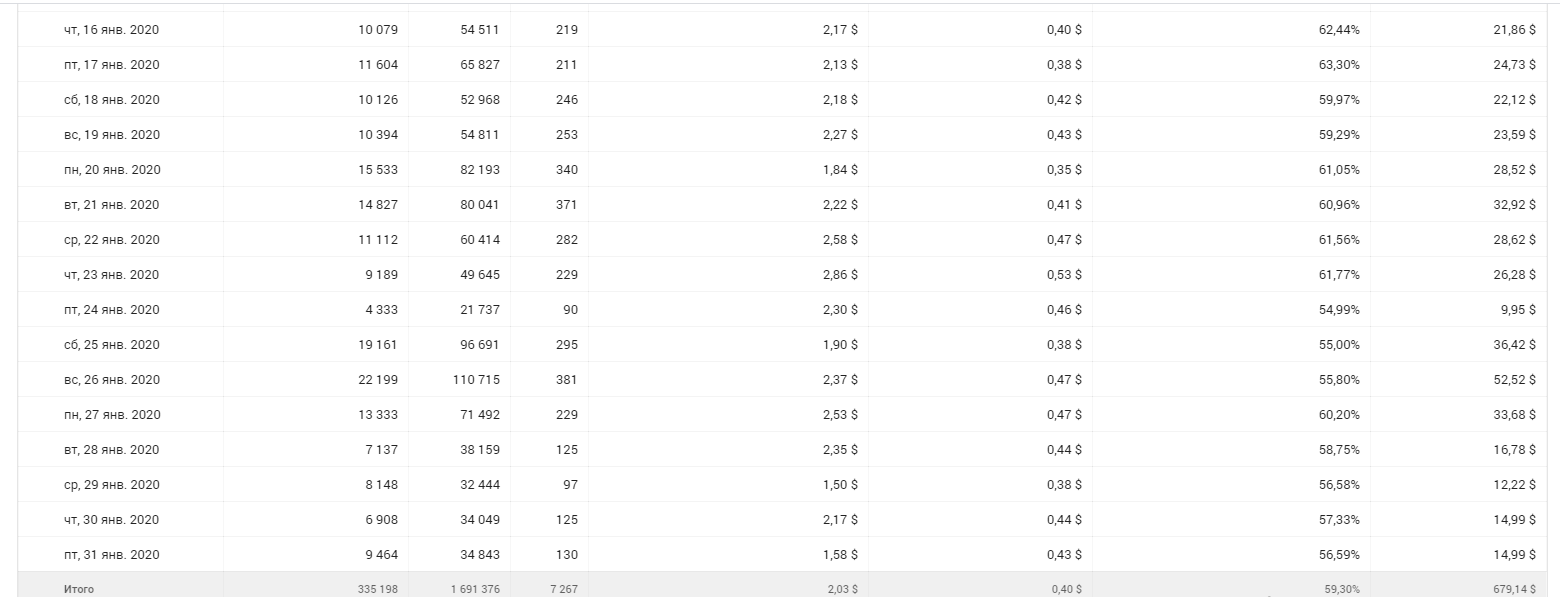Click the 61,56% percentage cell
This screenshot has height=597, width=1560.
(x=1339, y=240)
